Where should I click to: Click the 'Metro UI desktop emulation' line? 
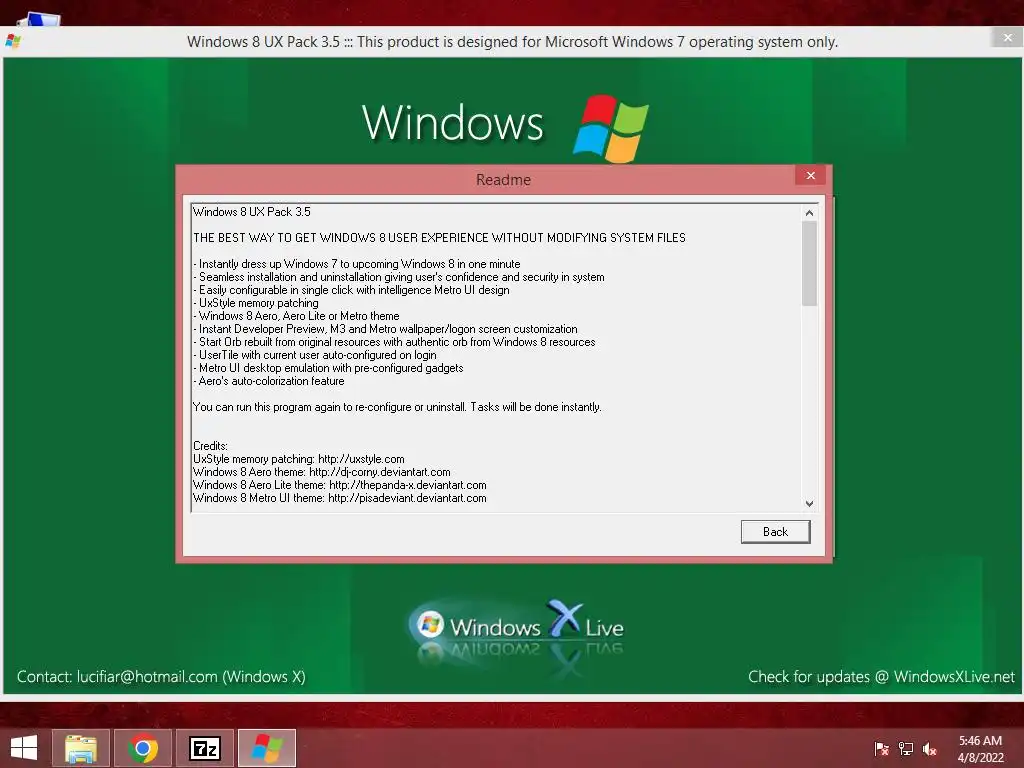tap(328, 368)
